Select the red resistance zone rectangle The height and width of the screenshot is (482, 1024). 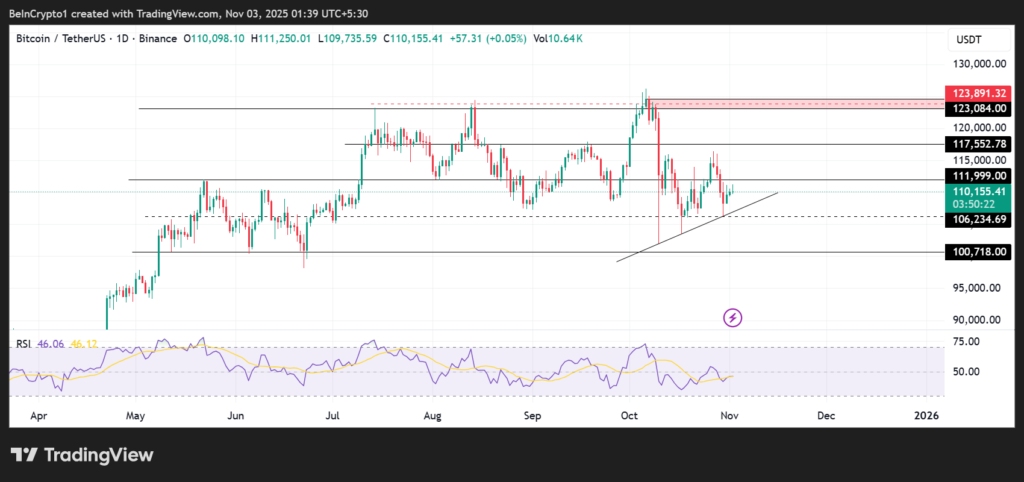pos(795,102)
